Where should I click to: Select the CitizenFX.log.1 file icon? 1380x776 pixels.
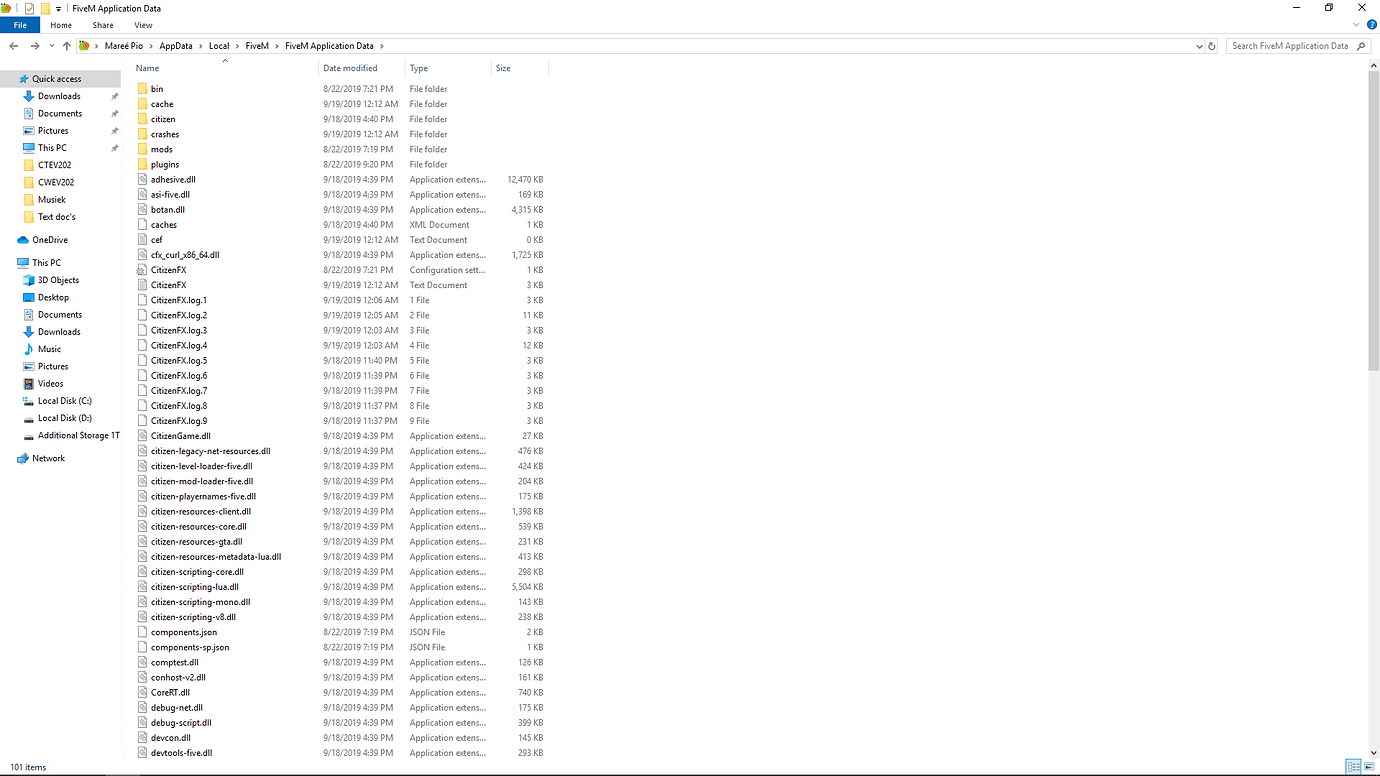[x=142, y=300]
